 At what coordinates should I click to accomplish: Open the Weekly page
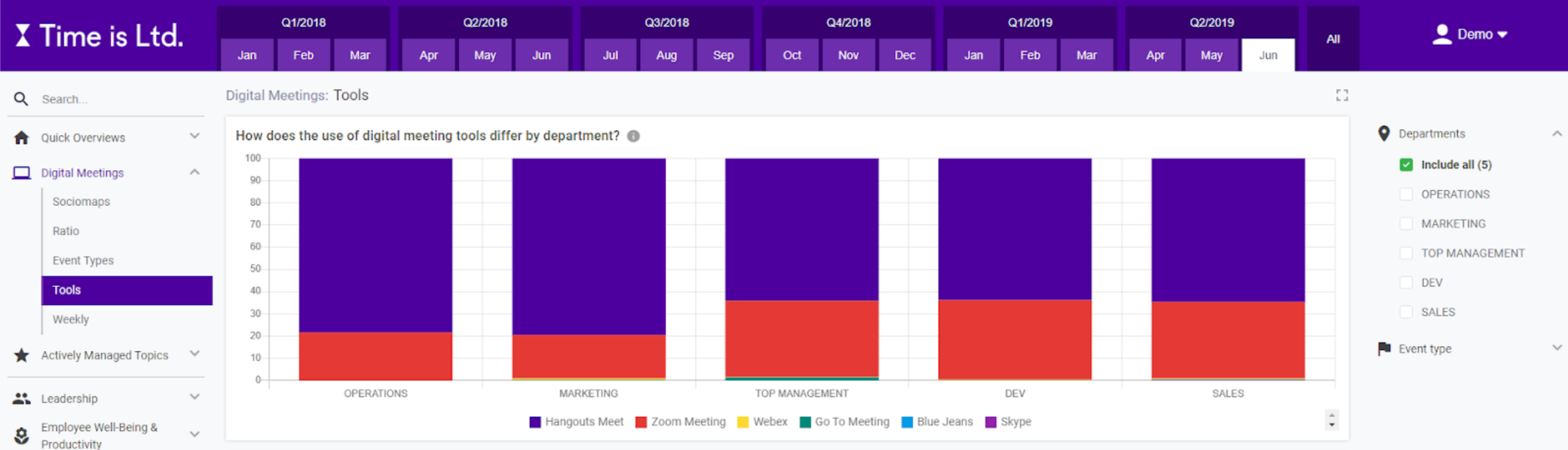(70, 319)
